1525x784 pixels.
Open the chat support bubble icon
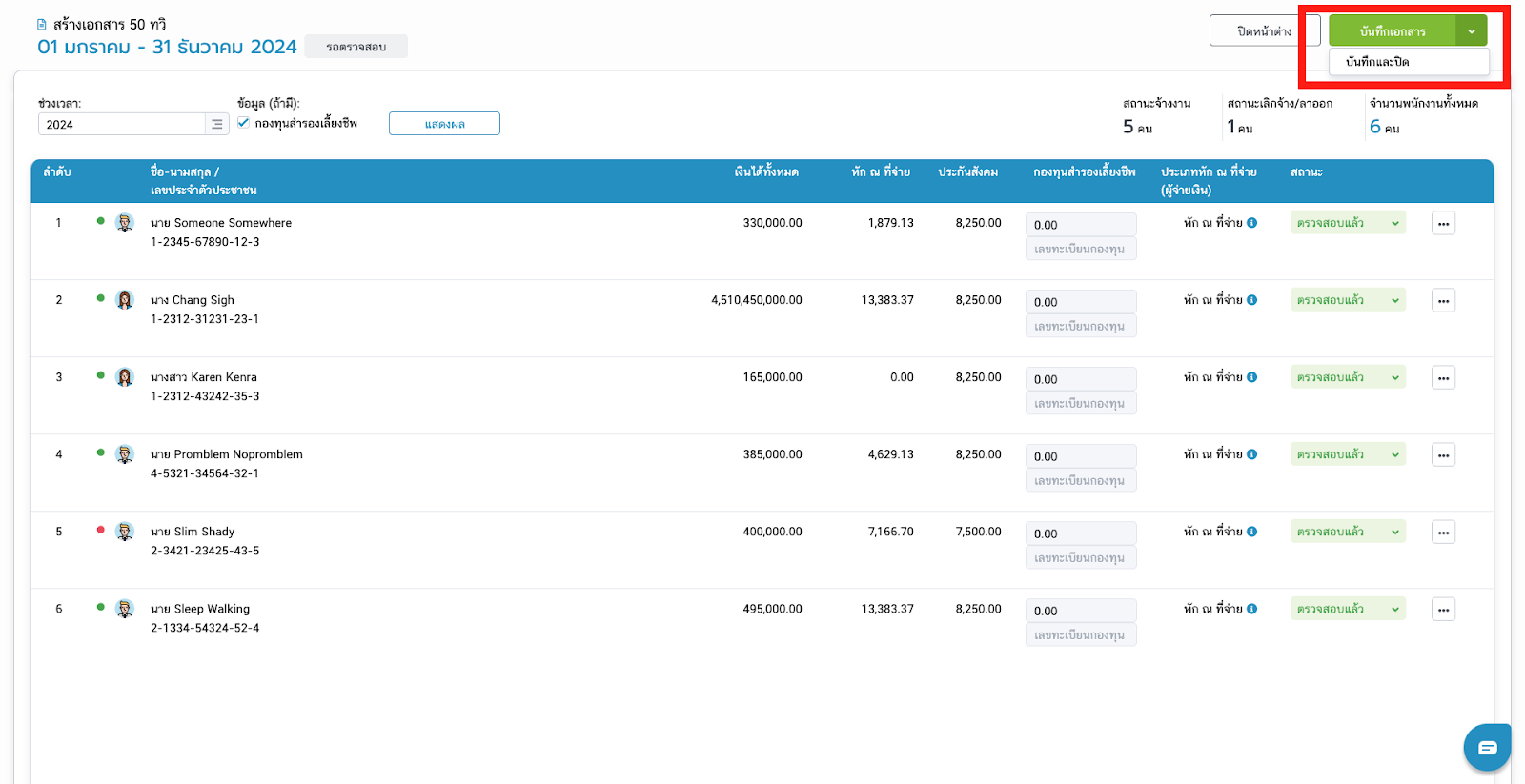click(1487, 748)
